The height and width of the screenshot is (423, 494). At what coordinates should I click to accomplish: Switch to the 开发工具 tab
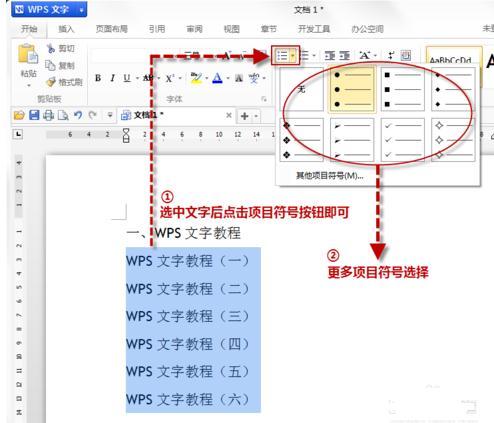(x=314, y=29)
